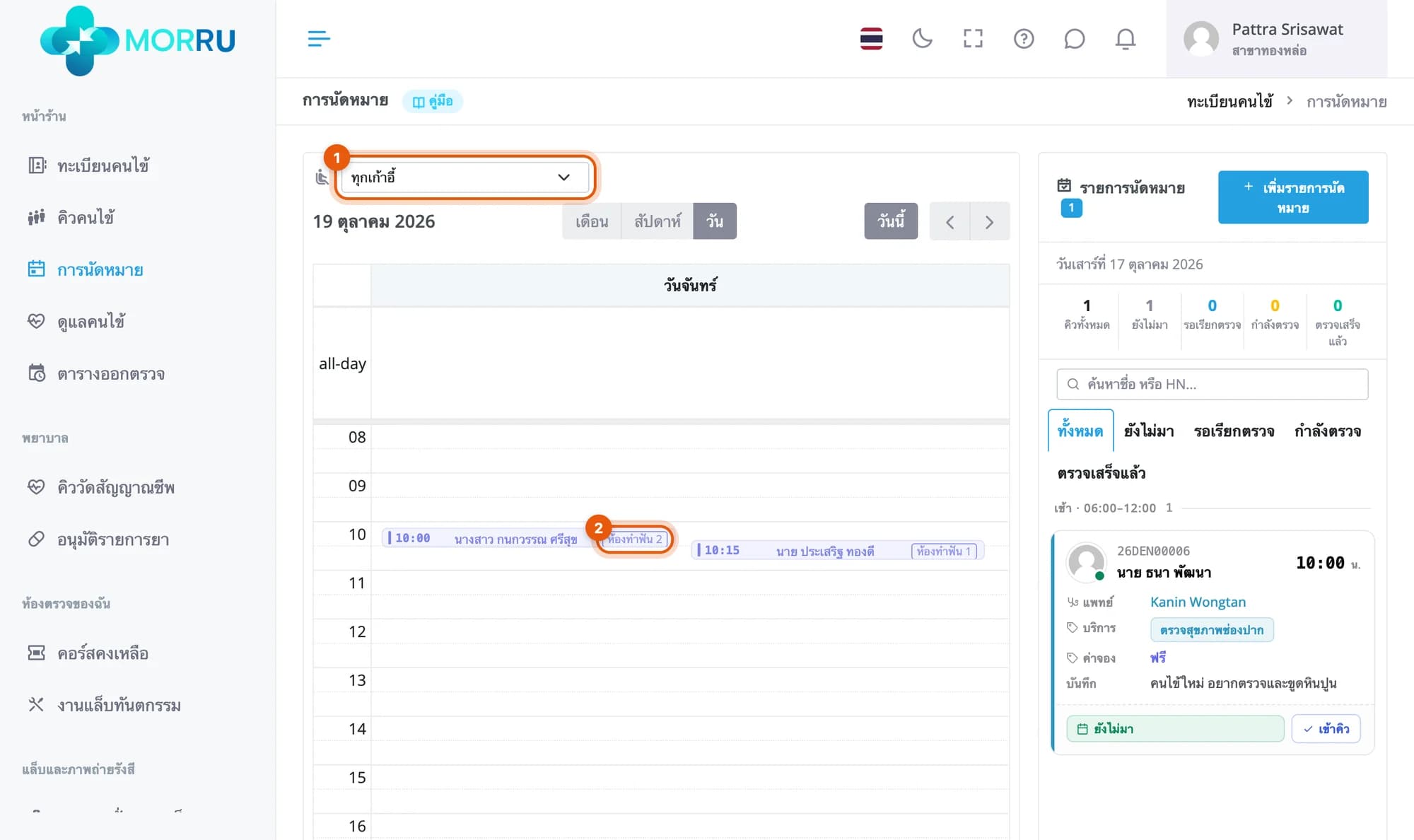Open คิวคนไข้ in sidebar

(86, 217)
